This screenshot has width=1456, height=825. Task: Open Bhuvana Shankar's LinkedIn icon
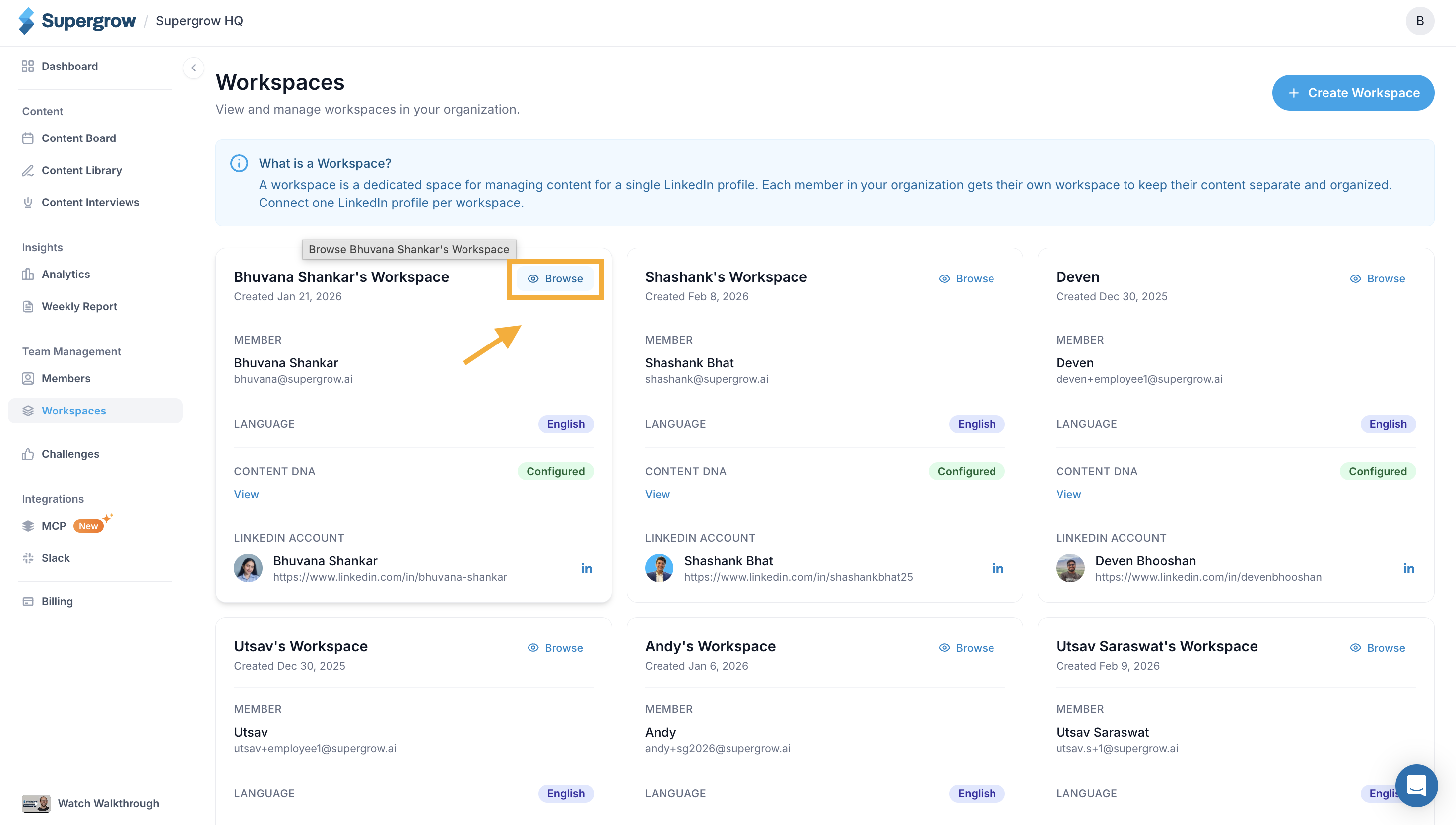click(x=586, y=568)
